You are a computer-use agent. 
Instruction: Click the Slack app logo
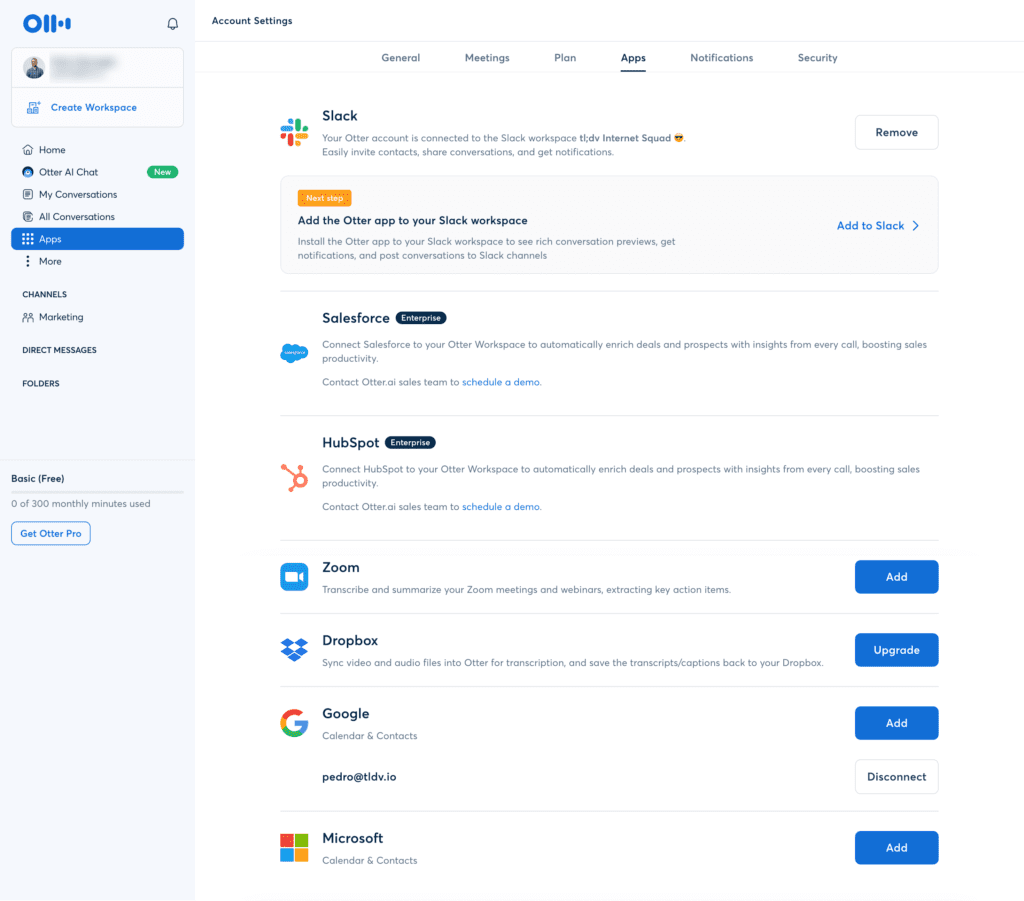pyautogui.click(x=294, y=132)
